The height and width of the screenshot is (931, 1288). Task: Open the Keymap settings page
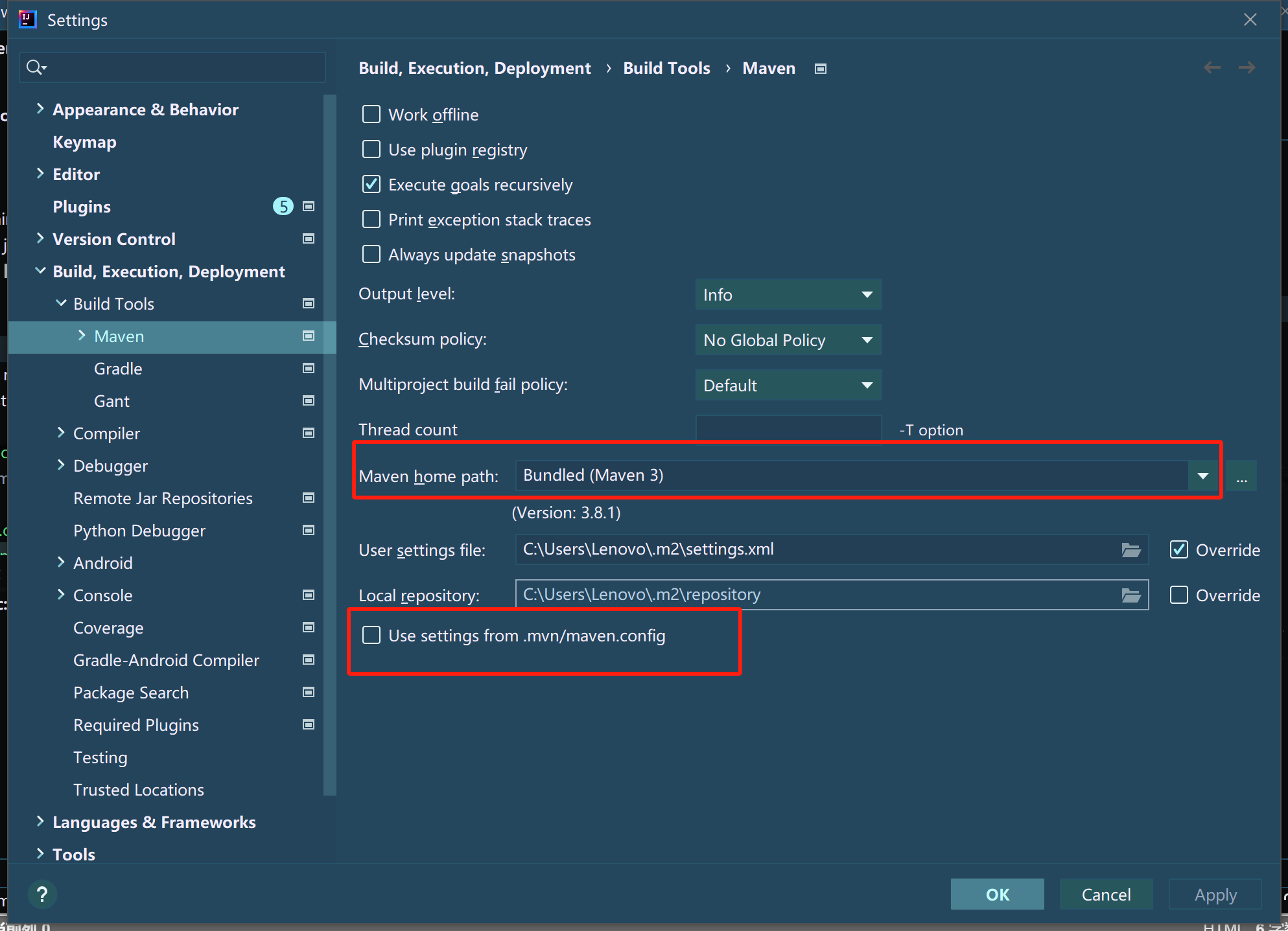pyautogui.click(x=84, y=142)
